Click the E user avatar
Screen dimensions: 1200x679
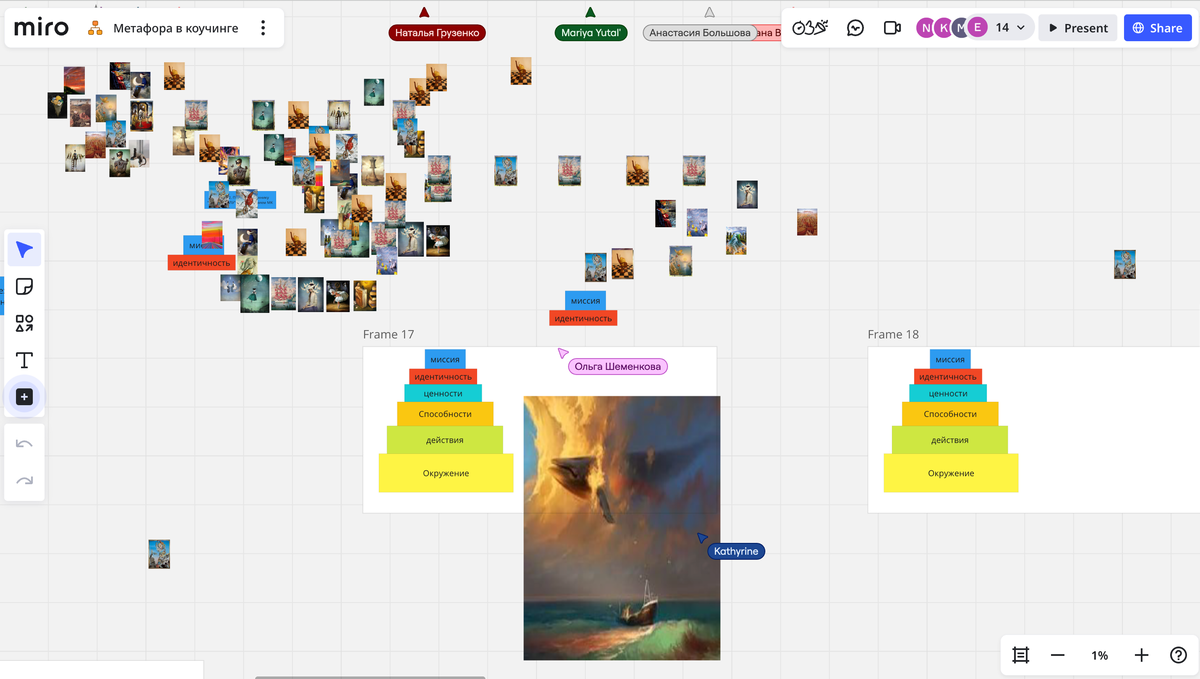[x=977, y=28]
